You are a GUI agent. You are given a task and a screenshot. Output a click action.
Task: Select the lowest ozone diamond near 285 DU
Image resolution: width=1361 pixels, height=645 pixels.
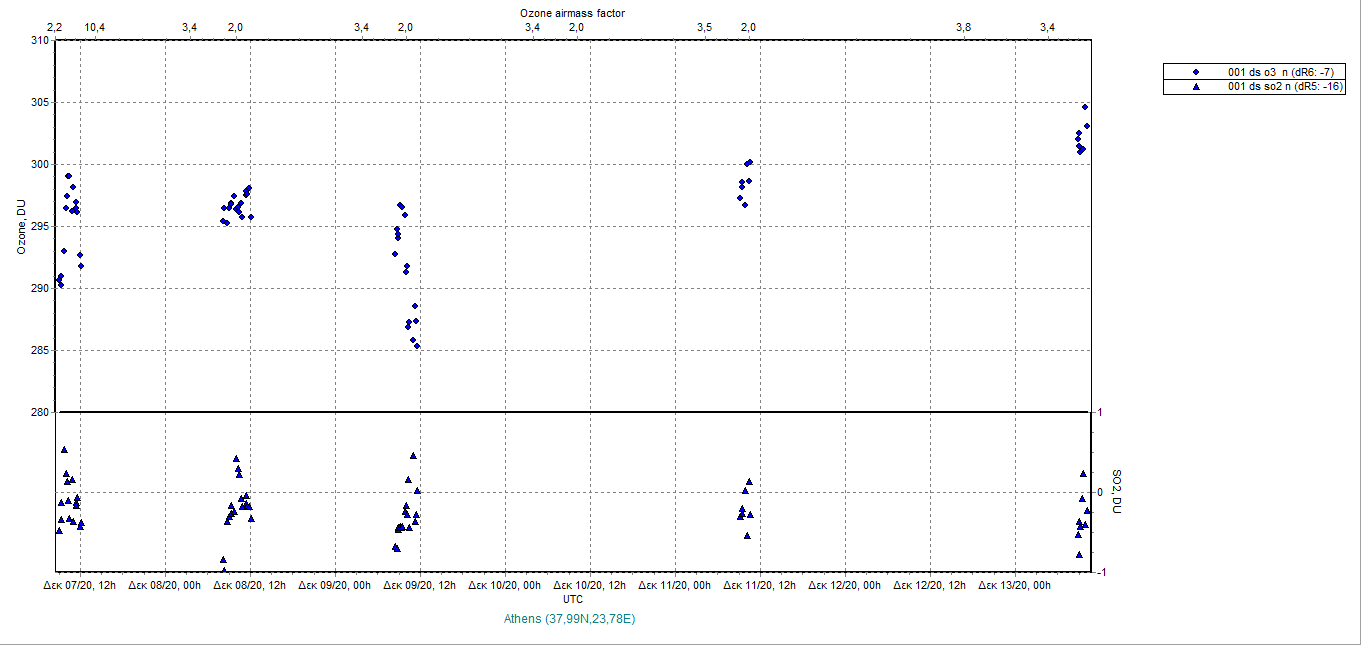(x=417, y=346)
